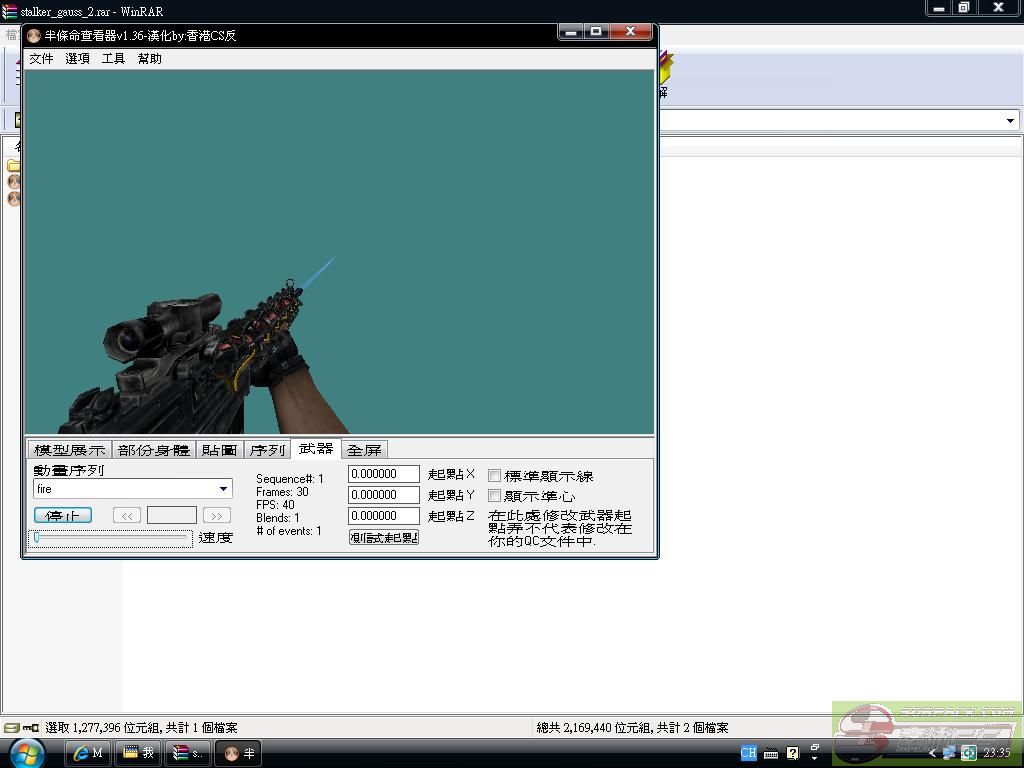Viewport: 1024px width, 768px height.
Task: Click the IME keyboard icon in the language bar
Action: pos(771,754)
